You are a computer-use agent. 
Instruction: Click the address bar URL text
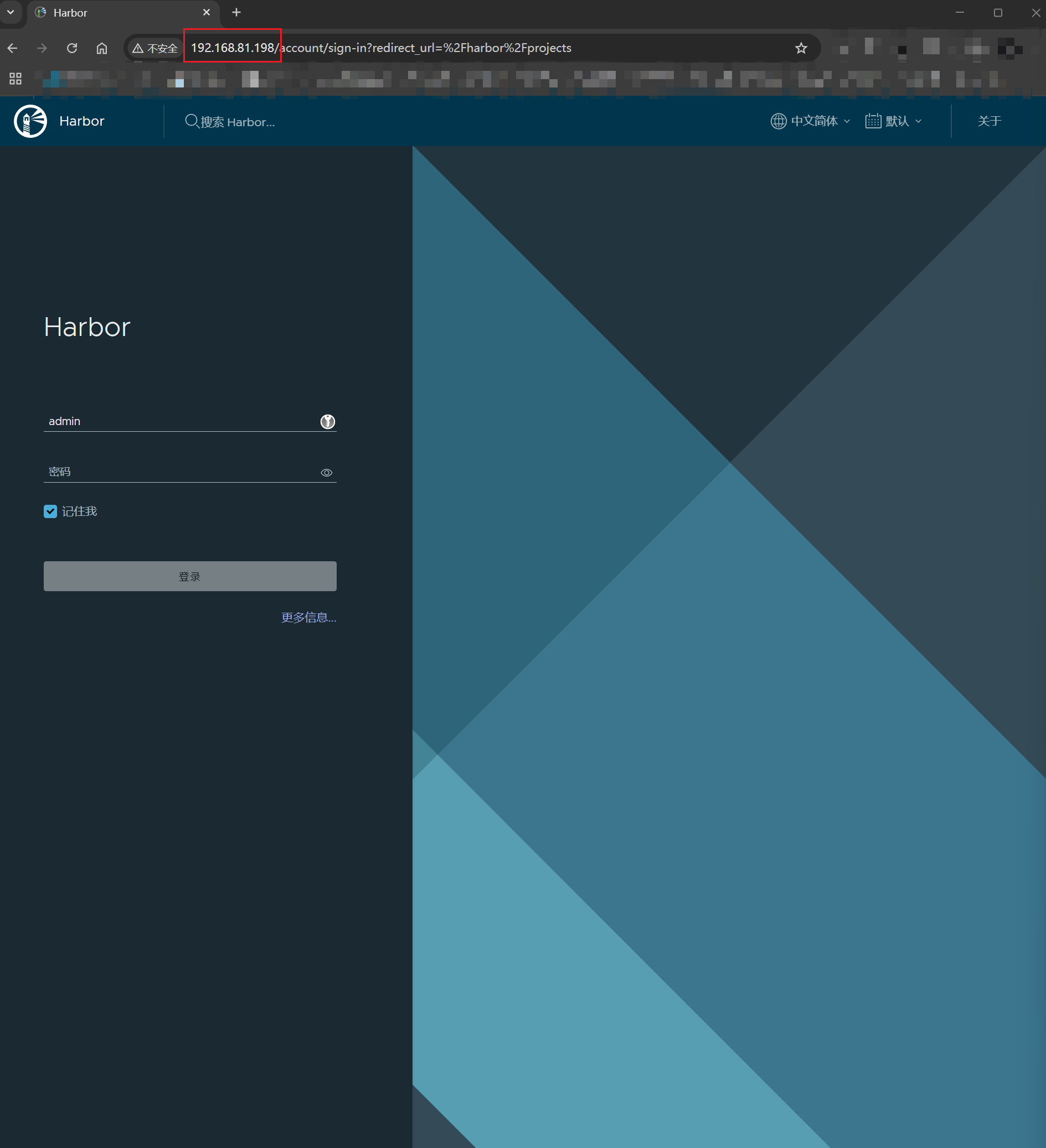380,48
